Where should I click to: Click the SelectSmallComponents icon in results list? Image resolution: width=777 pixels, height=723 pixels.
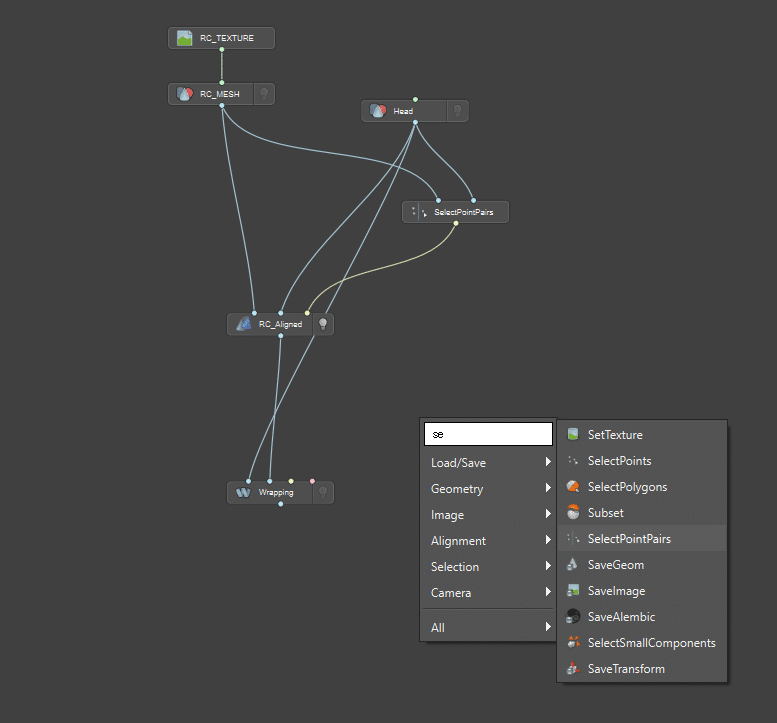[573, 643]
